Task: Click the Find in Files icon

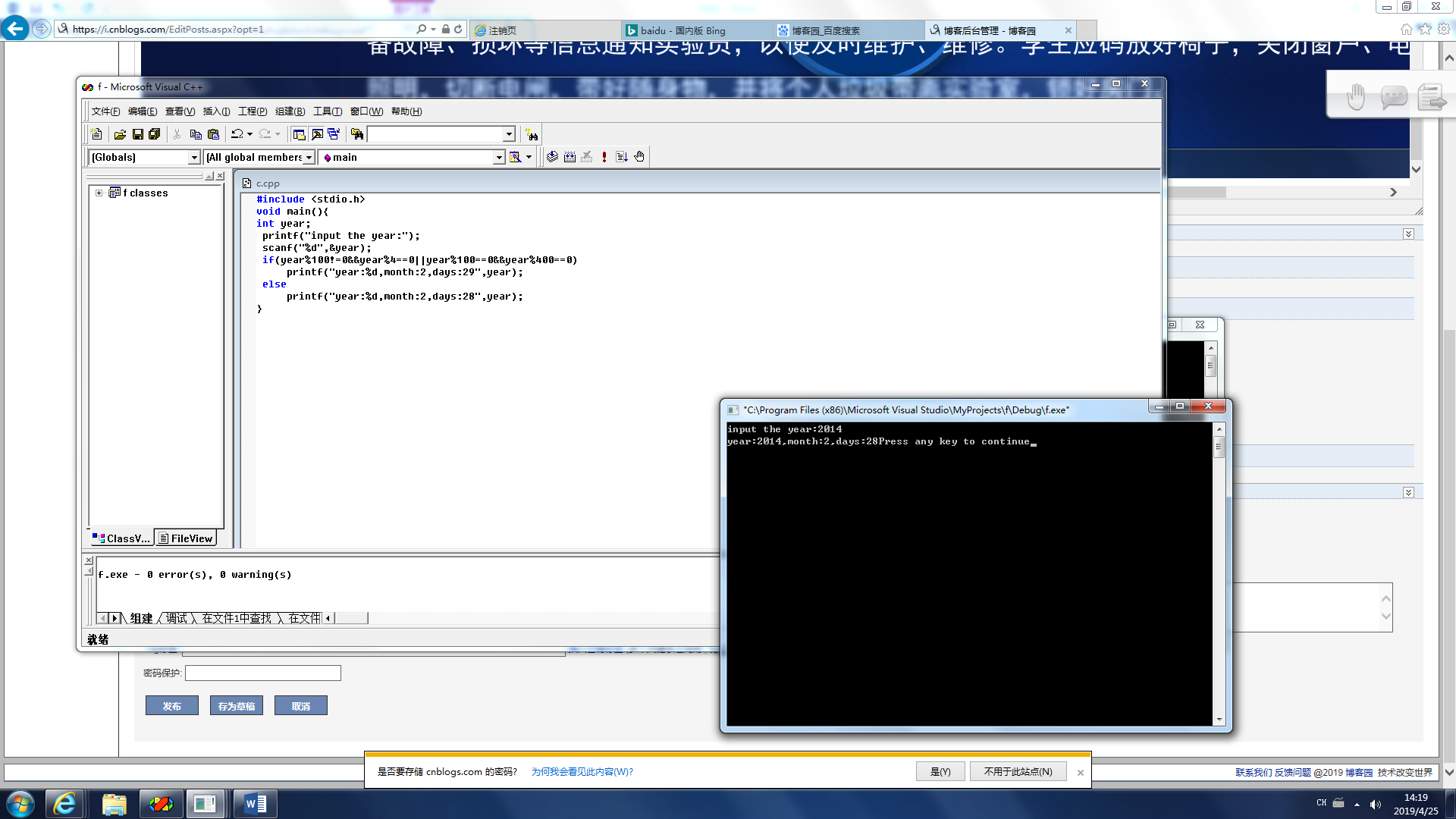Action: [x=357, y=134]
